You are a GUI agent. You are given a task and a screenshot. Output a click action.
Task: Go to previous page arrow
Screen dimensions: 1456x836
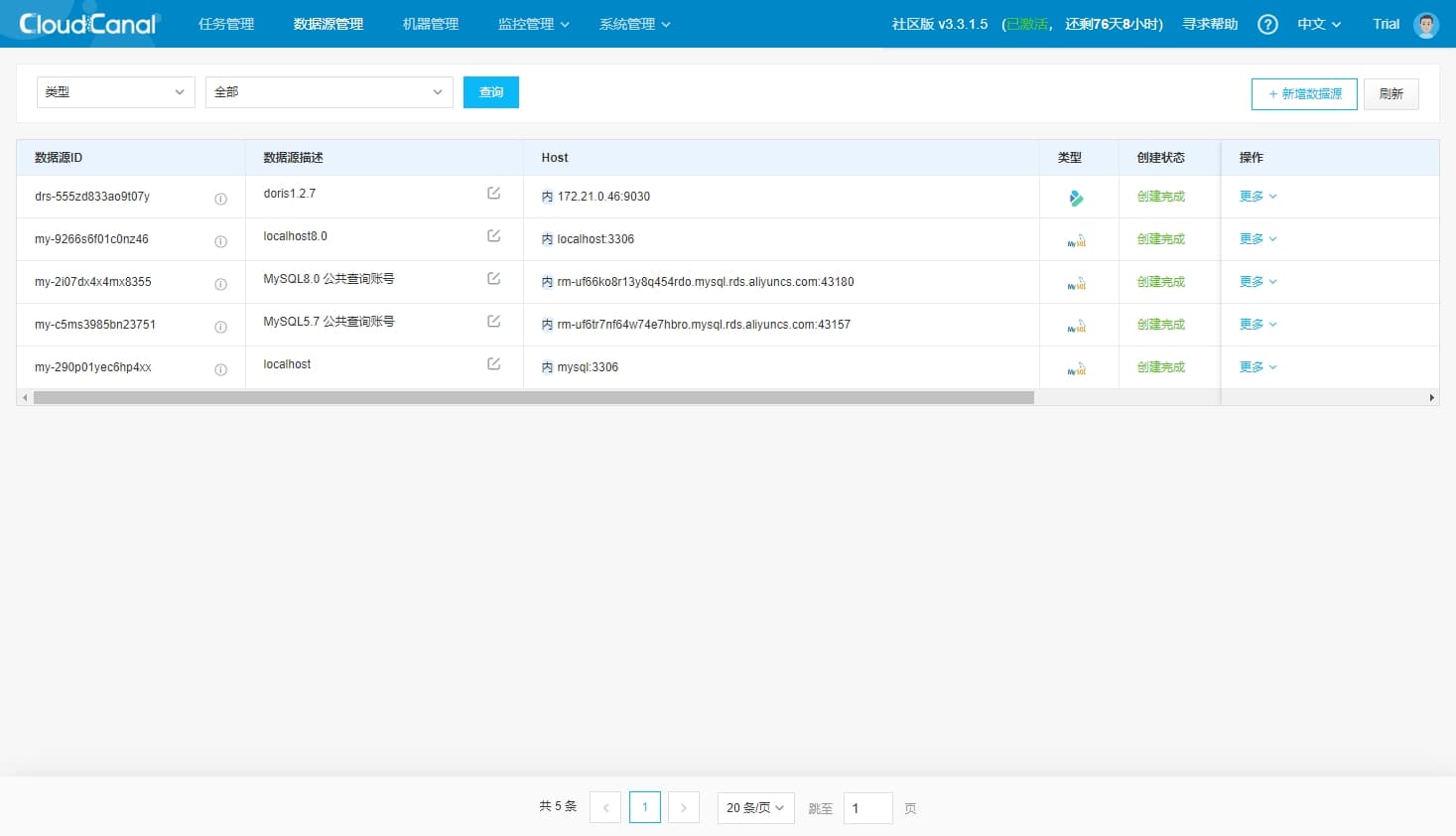click(605, 807)
